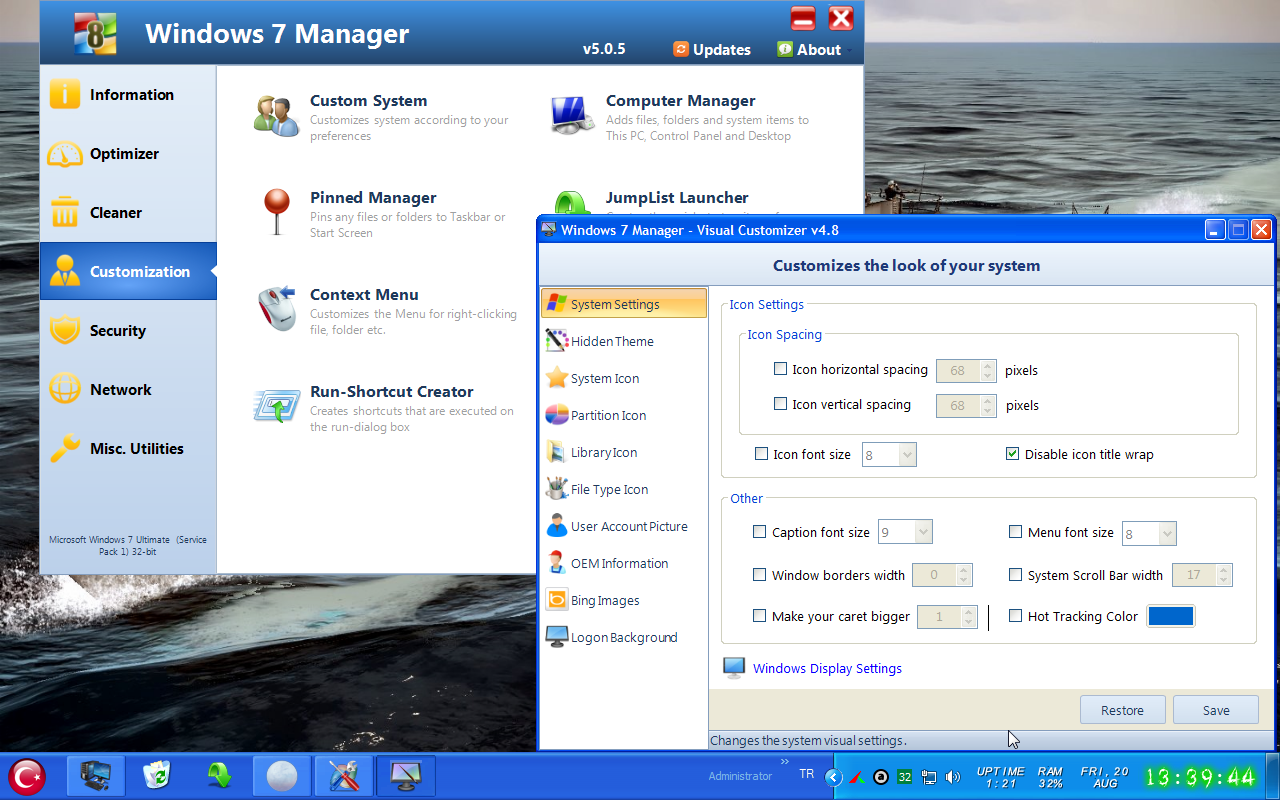1280x800 pixels.
Task: Click the Network globe icon
Action: pos(64,389)
